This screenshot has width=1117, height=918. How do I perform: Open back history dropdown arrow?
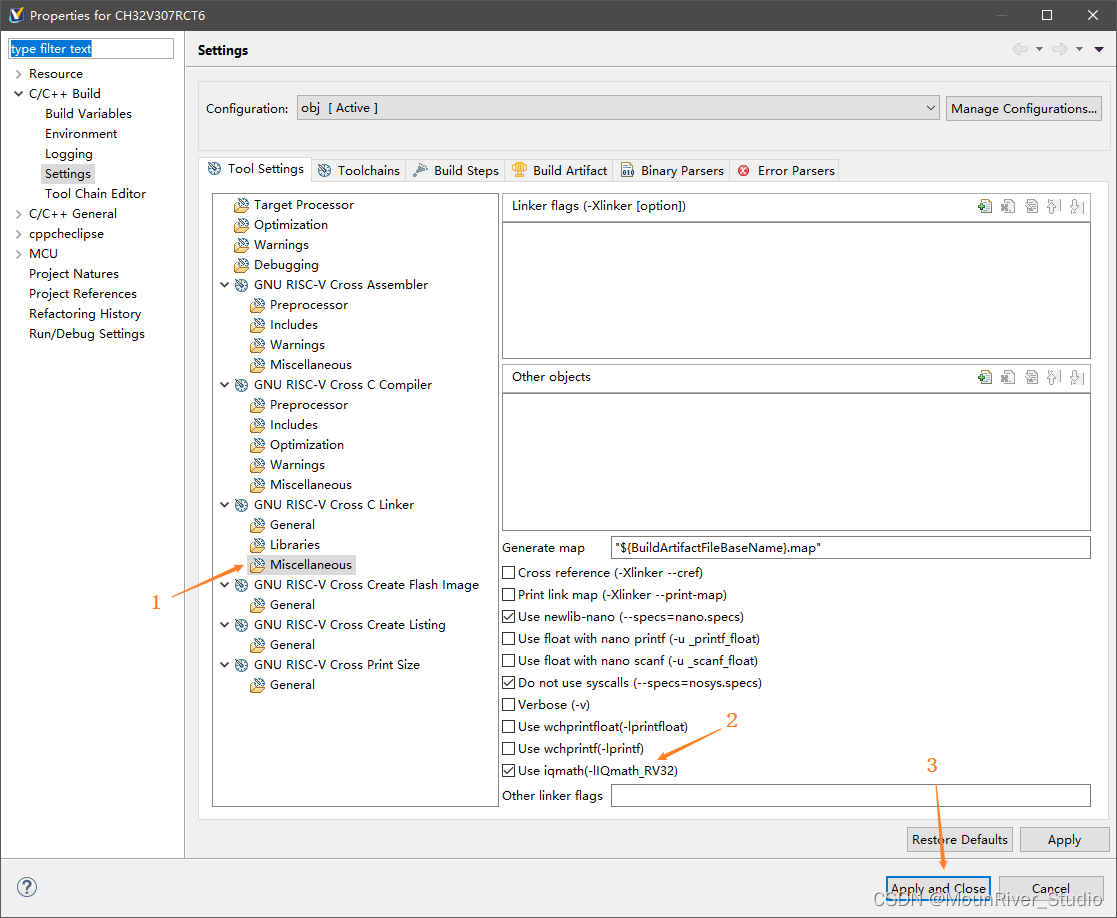point(1039,49)
